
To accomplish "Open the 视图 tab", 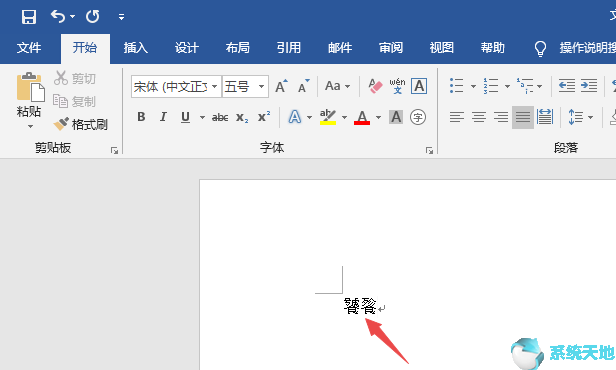I will point(442,48).
